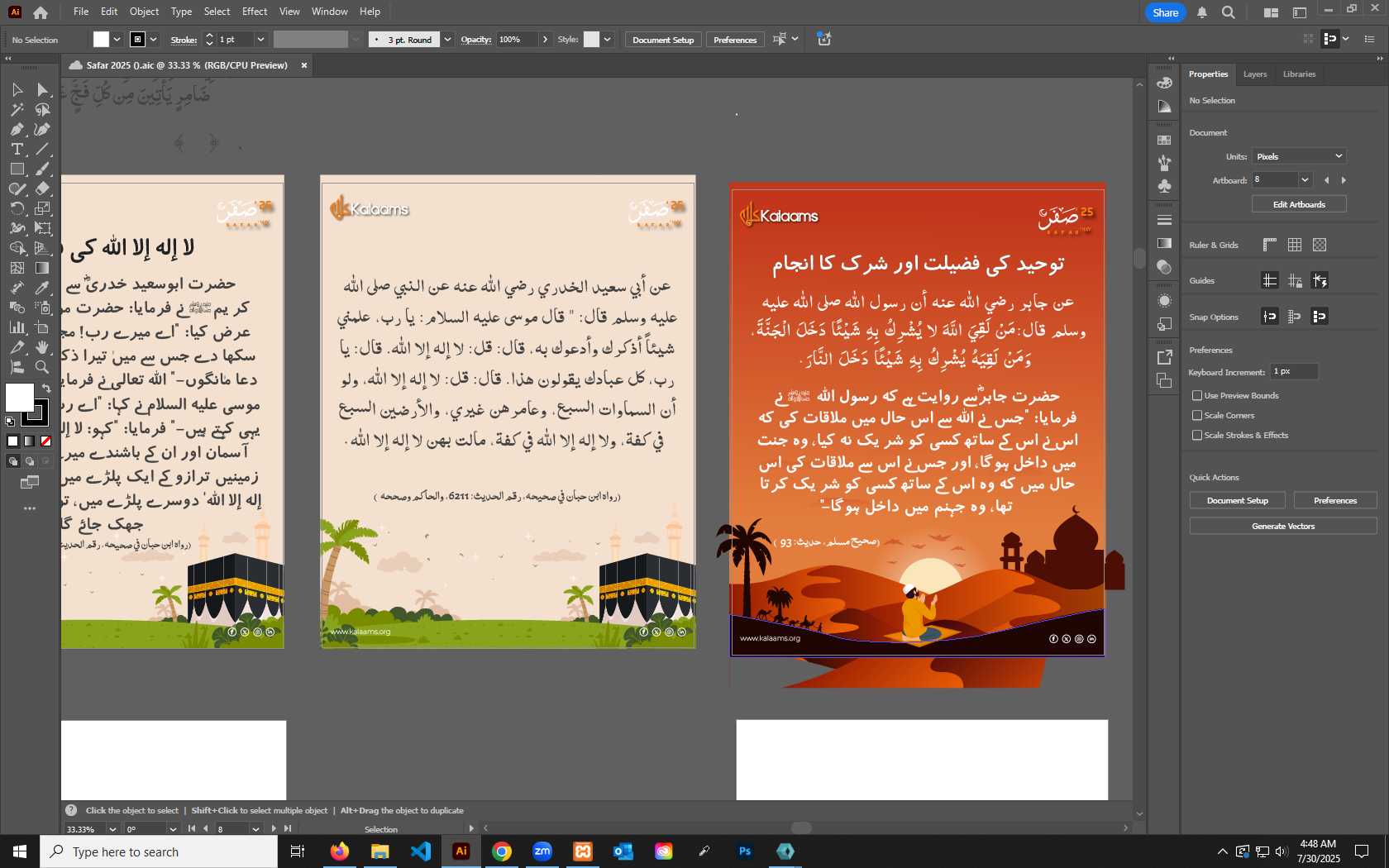Switch to the Libraries tab
Viewport: 1389px width, 868px height.
(x=1299, y=74)
